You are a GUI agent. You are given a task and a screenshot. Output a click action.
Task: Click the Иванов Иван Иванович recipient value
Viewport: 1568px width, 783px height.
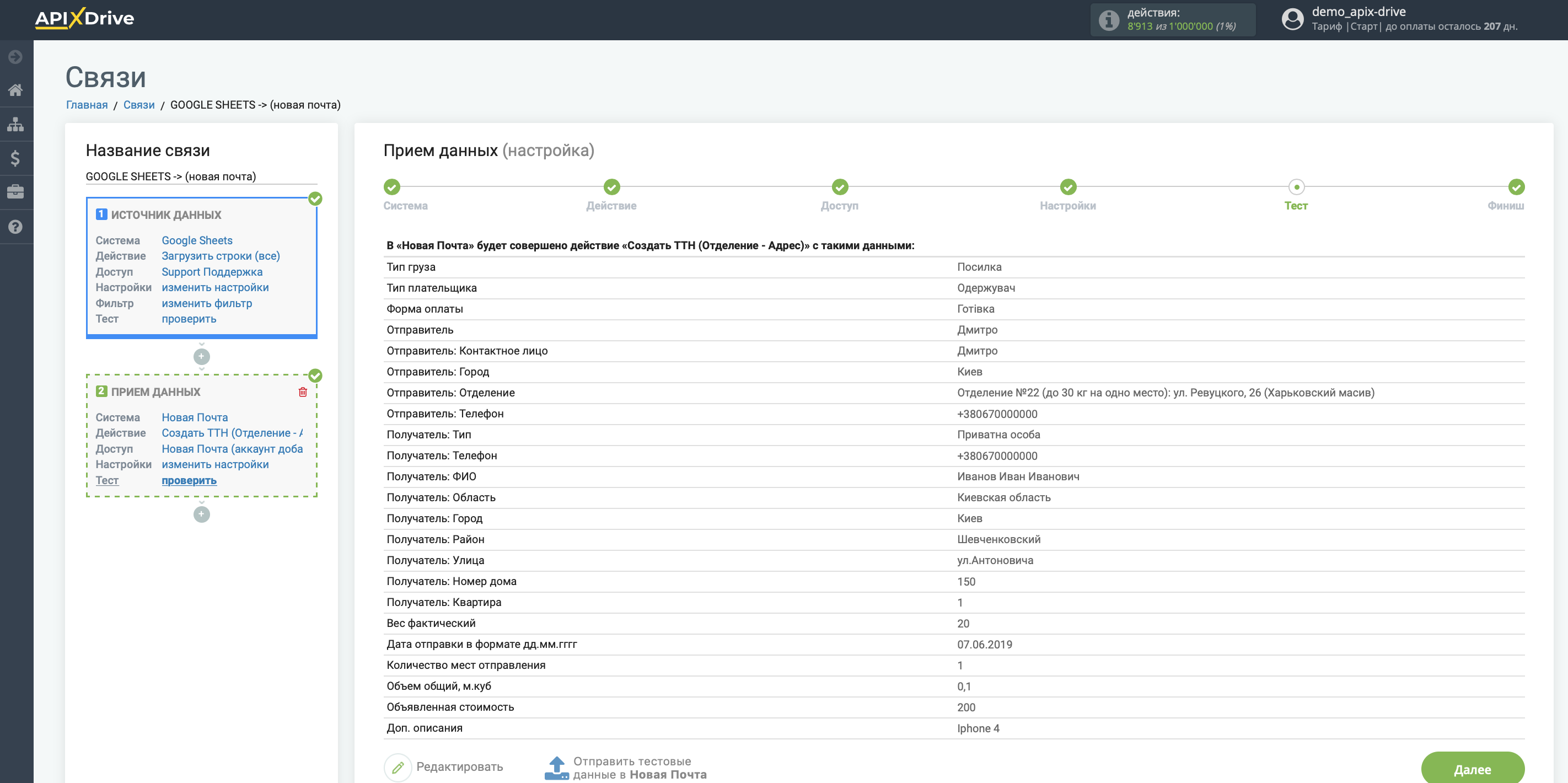1018,477
